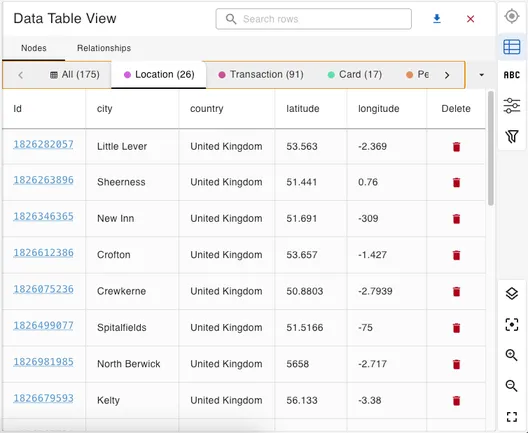Select the partially visible Pe tab
The width and height of the screenshot is (528, 433).
pos(418,75)
